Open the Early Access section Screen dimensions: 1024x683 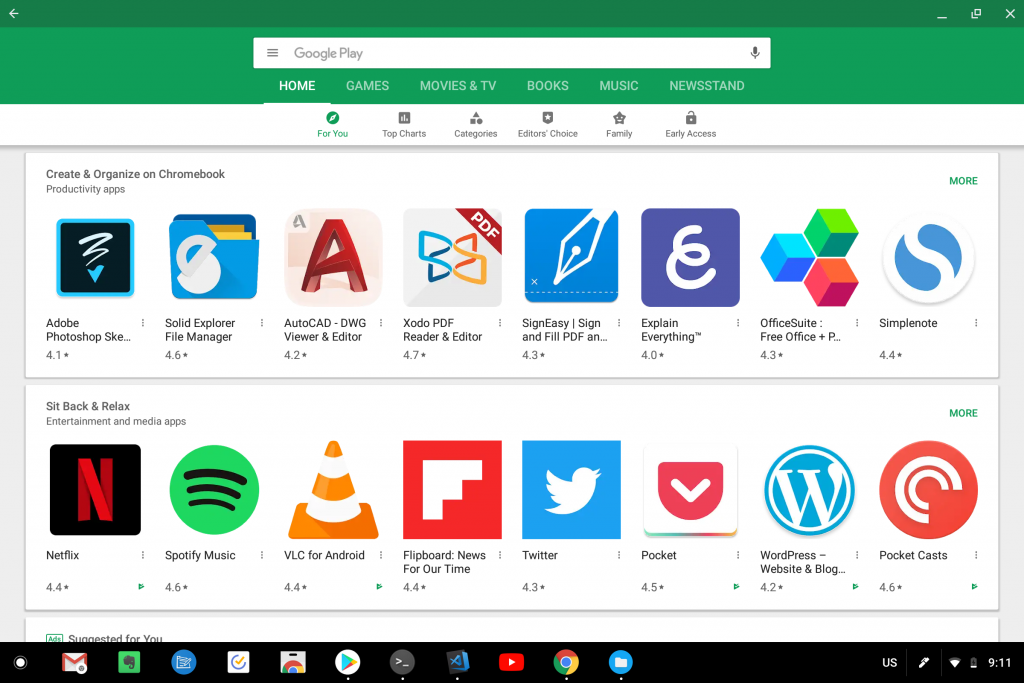(690, 124)
